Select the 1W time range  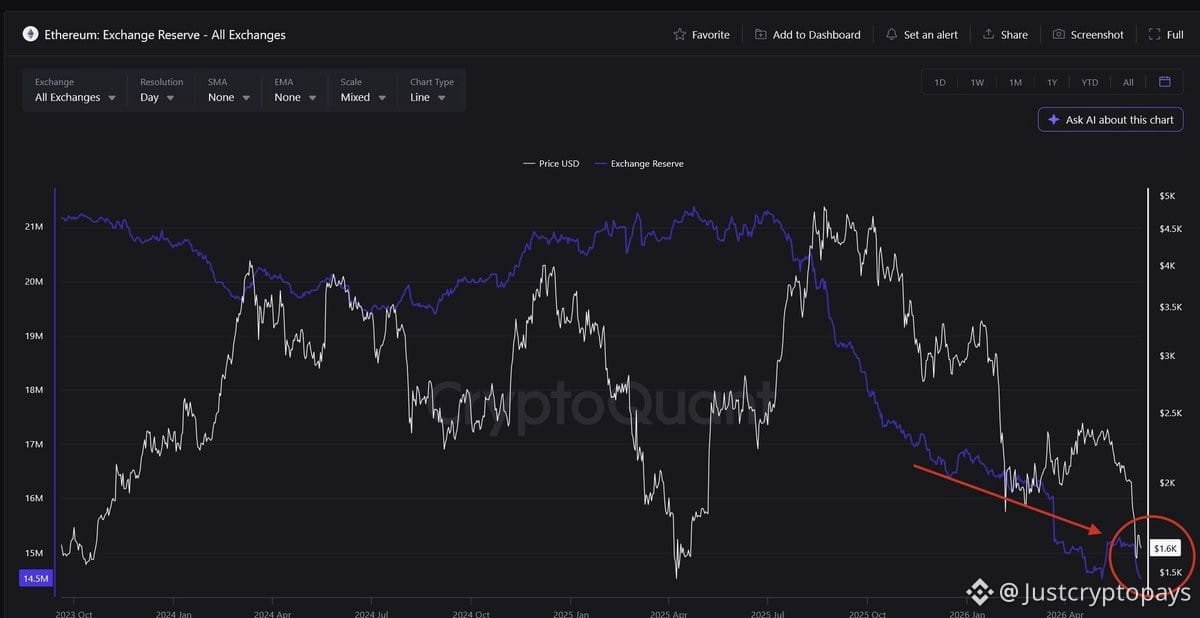977,82
